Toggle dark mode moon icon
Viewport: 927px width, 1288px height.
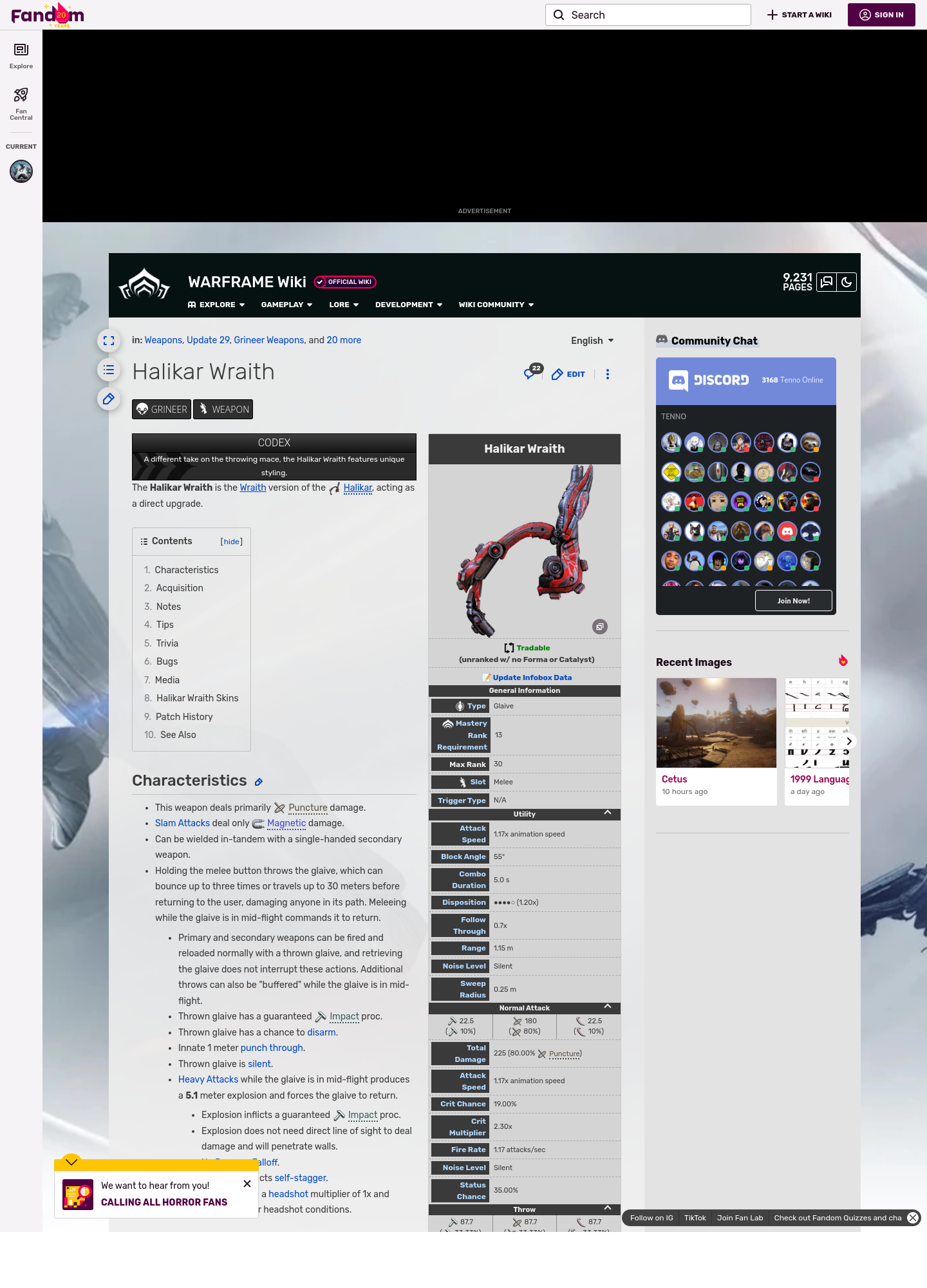[x=847, y=282]
